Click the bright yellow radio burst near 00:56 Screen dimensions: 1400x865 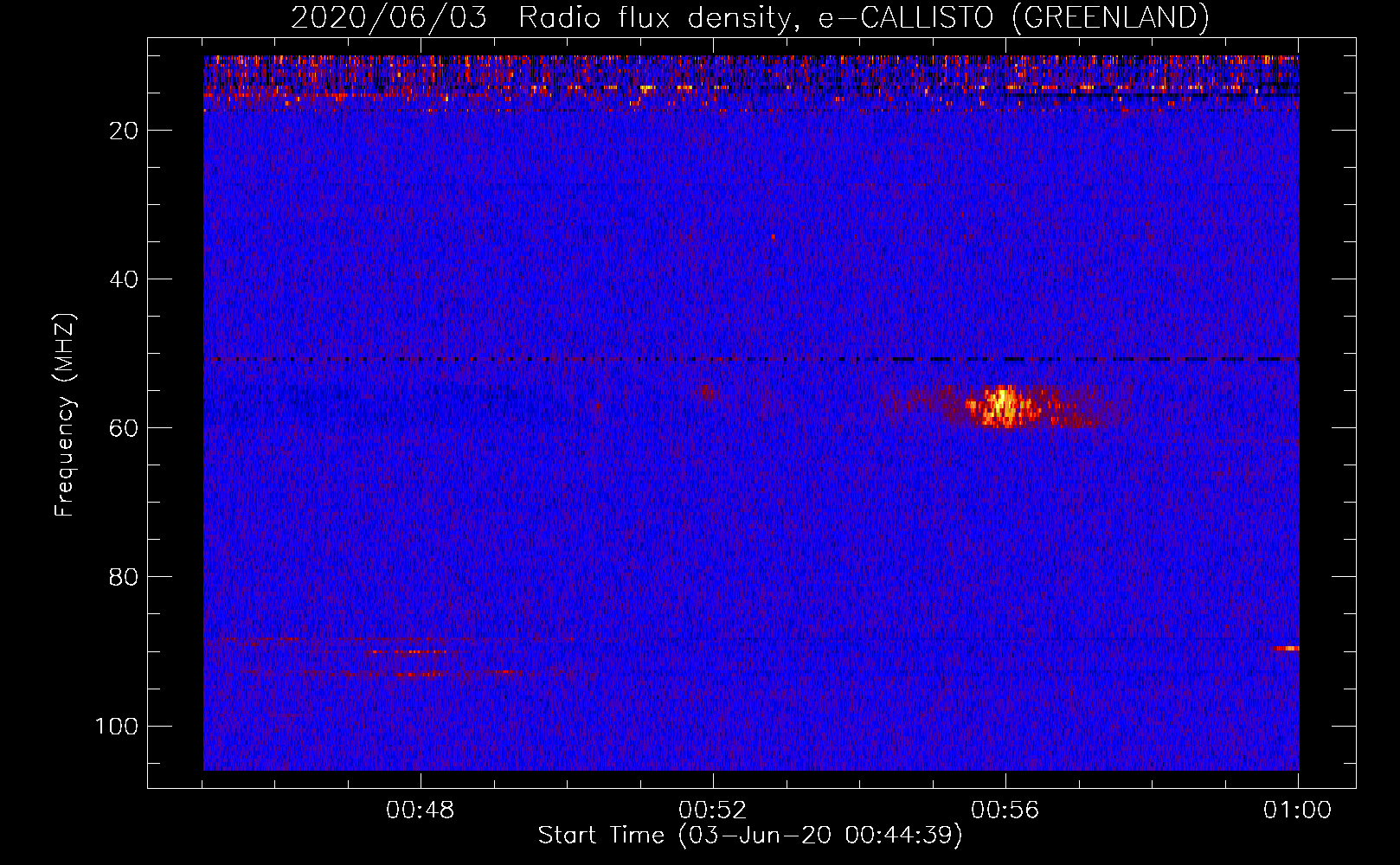coord(1004,406)
